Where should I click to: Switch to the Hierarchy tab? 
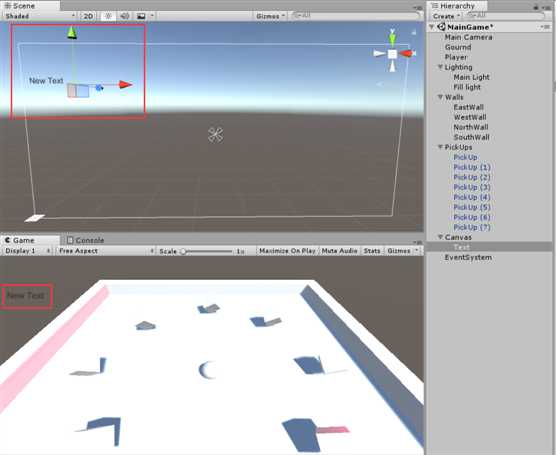pos(457,6)
